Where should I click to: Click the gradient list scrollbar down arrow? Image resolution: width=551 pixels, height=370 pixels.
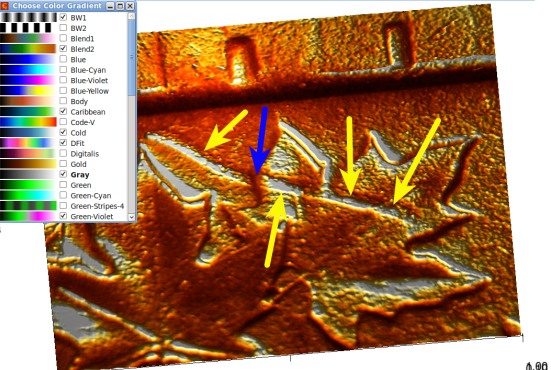pyautogui.click(x=132, y=217)
